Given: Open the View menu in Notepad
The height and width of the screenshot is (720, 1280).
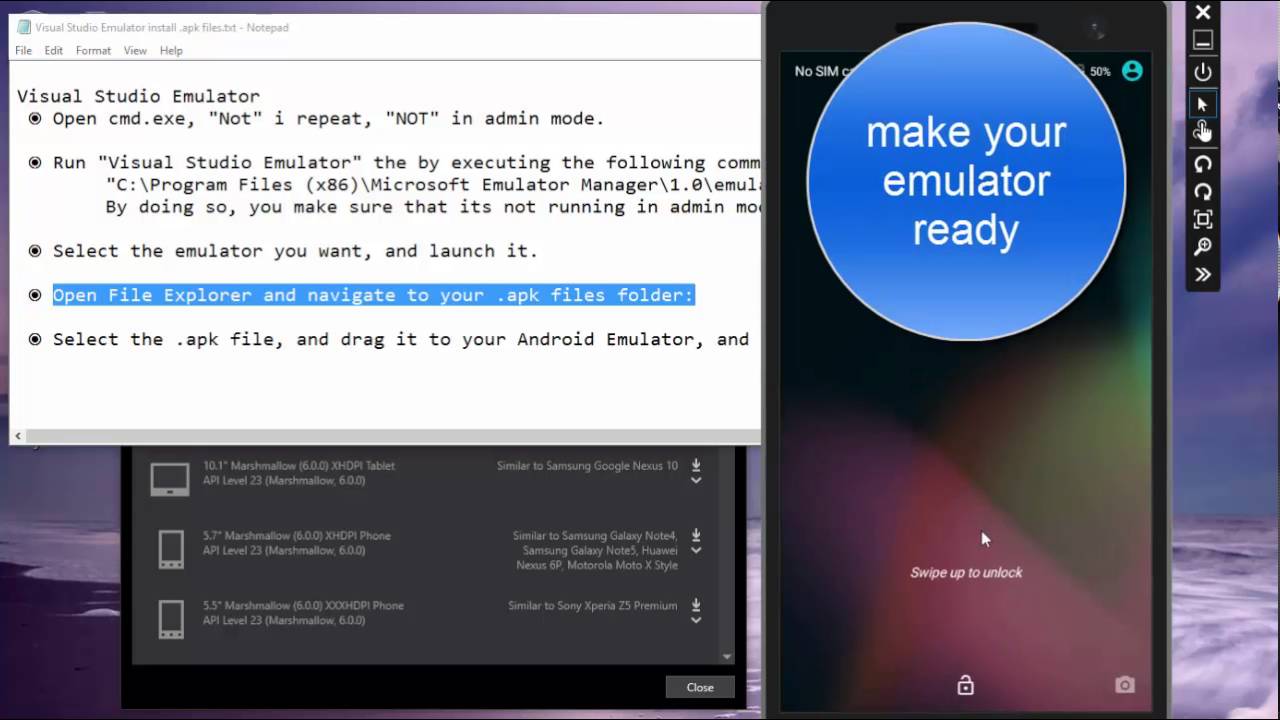Looking at the screenshot, I should tap(135, 51).
